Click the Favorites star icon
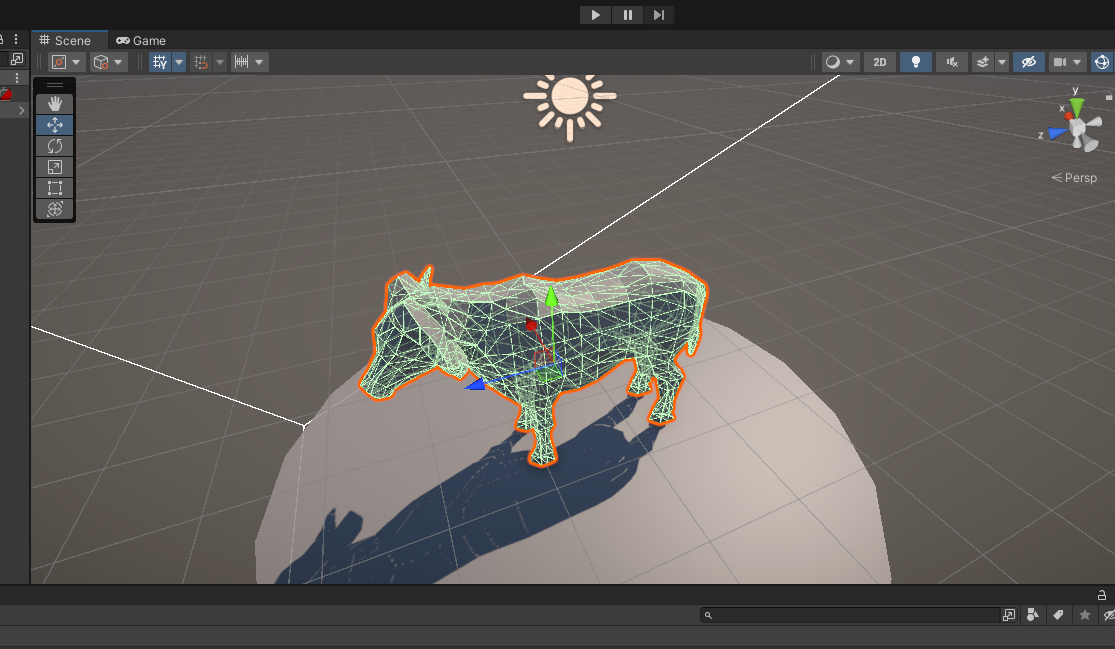 tap(1084, 615)
